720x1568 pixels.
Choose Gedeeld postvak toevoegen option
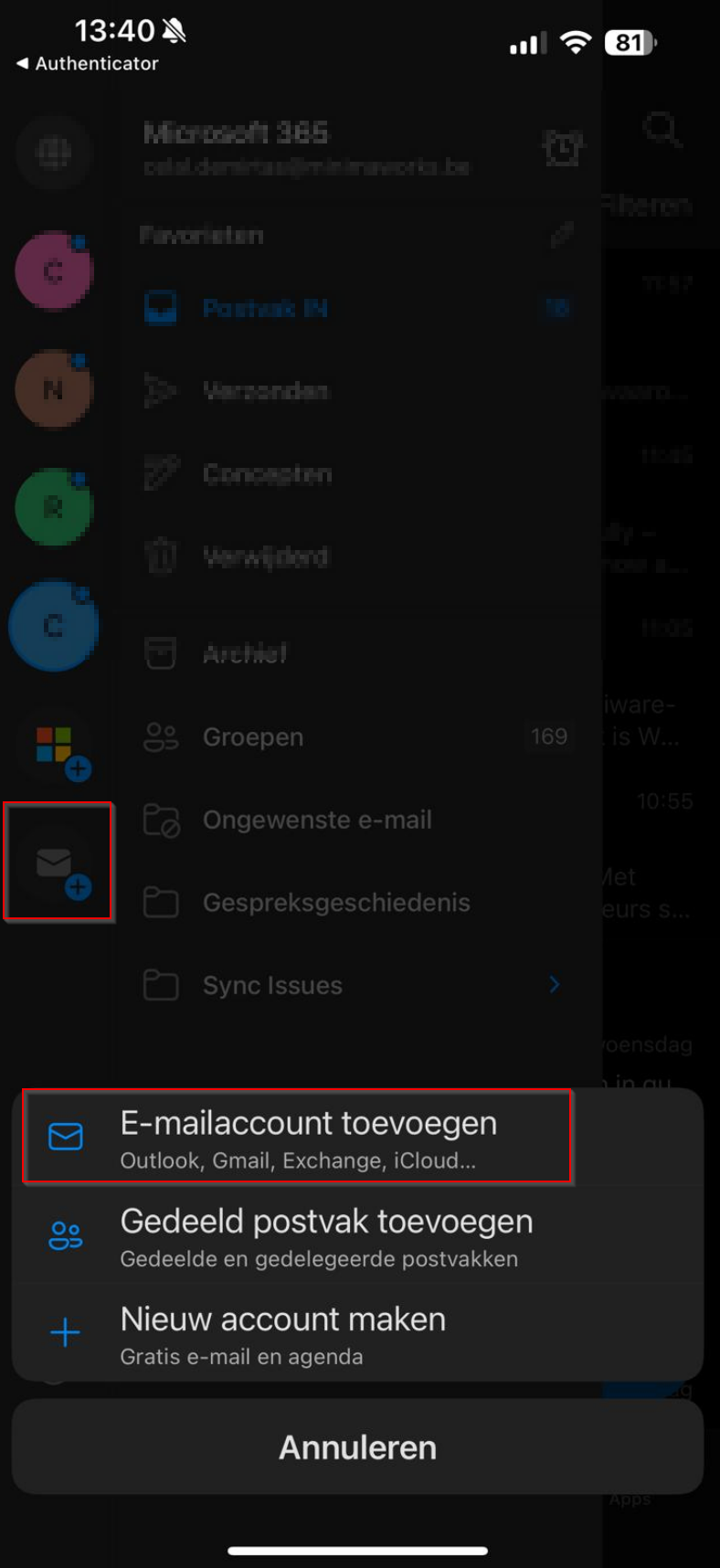357,1235
